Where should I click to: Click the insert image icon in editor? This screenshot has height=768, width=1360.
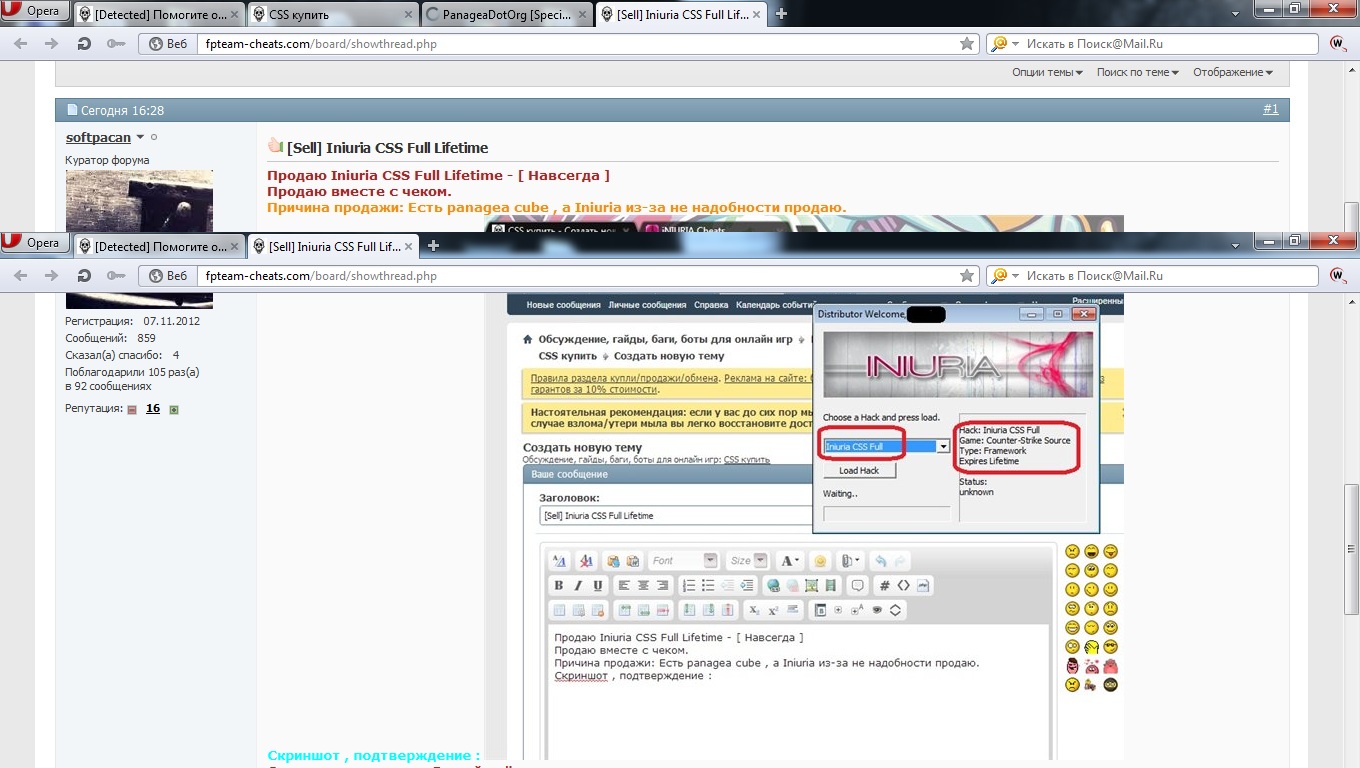(811, 585)
